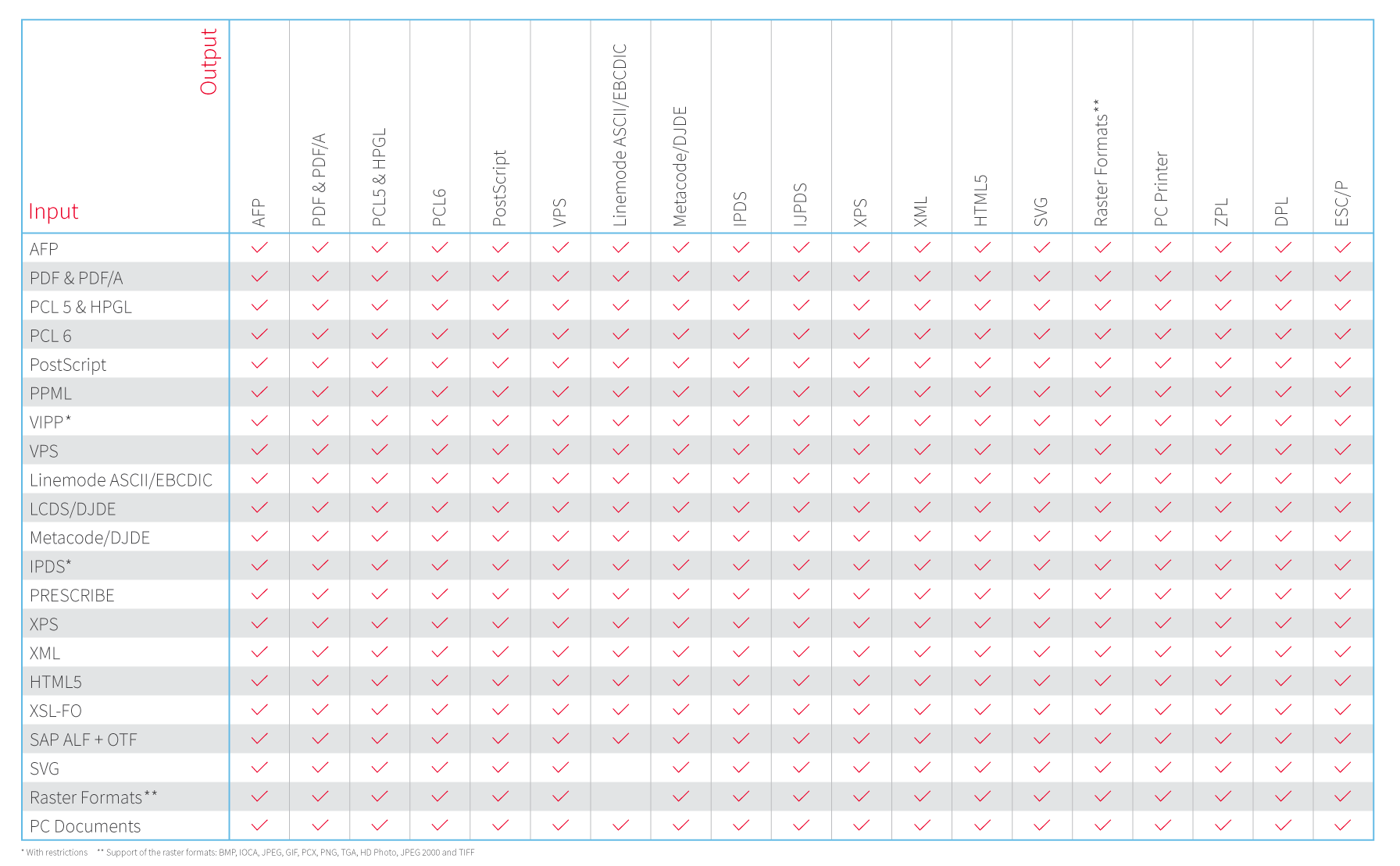Click the checkmark for PRESCRIBE input to ZPL
The width and height of the screenshot is (1400, 866).
1223,594
